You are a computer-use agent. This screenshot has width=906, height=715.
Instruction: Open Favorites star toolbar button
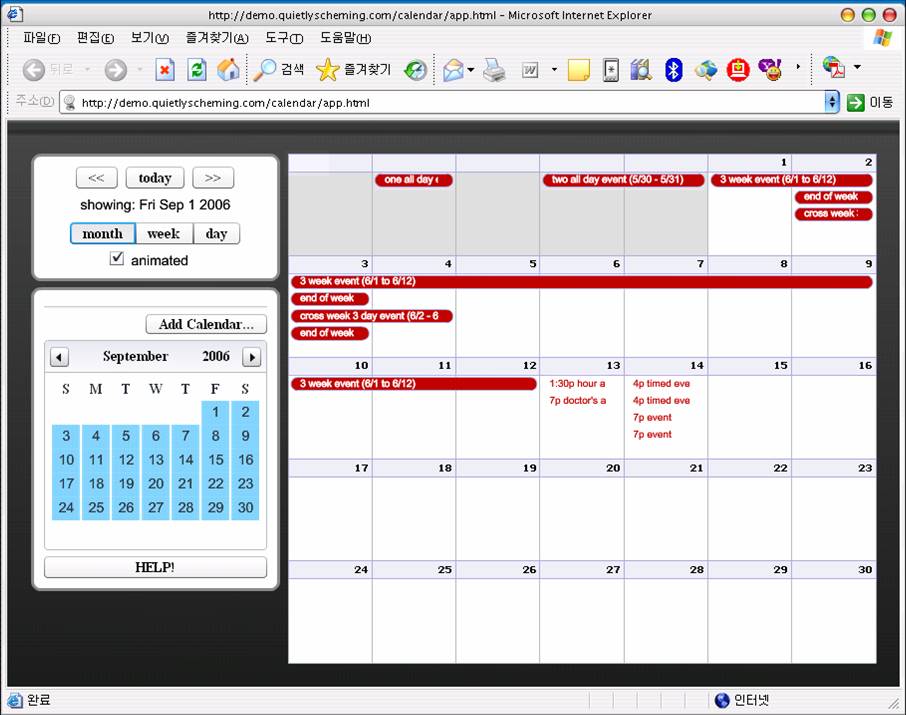(x=354, y=70)
